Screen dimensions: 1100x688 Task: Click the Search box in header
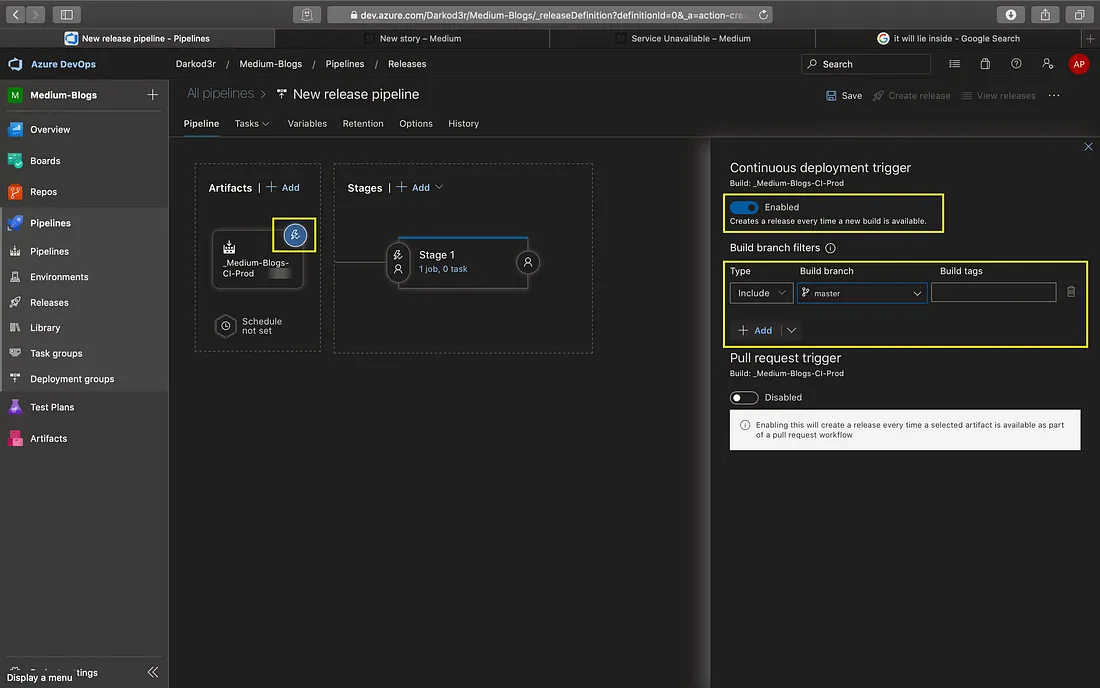[866, 64]
